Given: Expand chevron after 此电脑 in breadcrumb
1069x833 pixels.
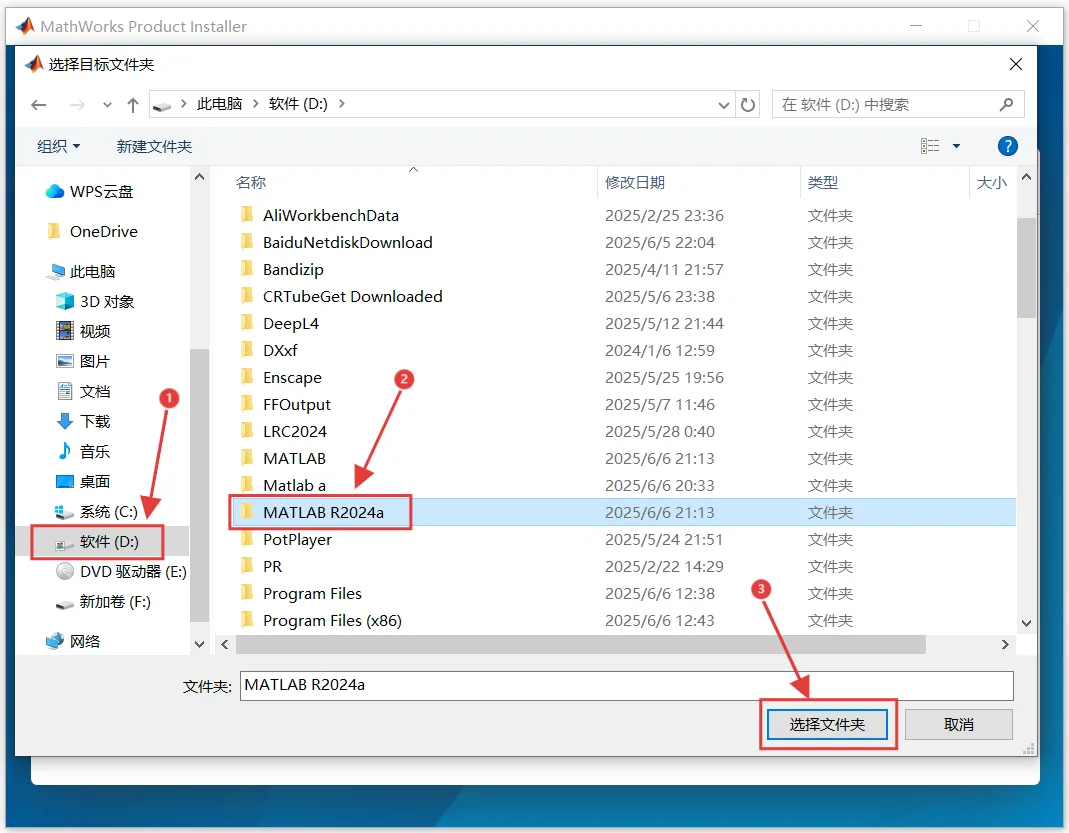Looking at the screenshot, I should click(256, 104).
